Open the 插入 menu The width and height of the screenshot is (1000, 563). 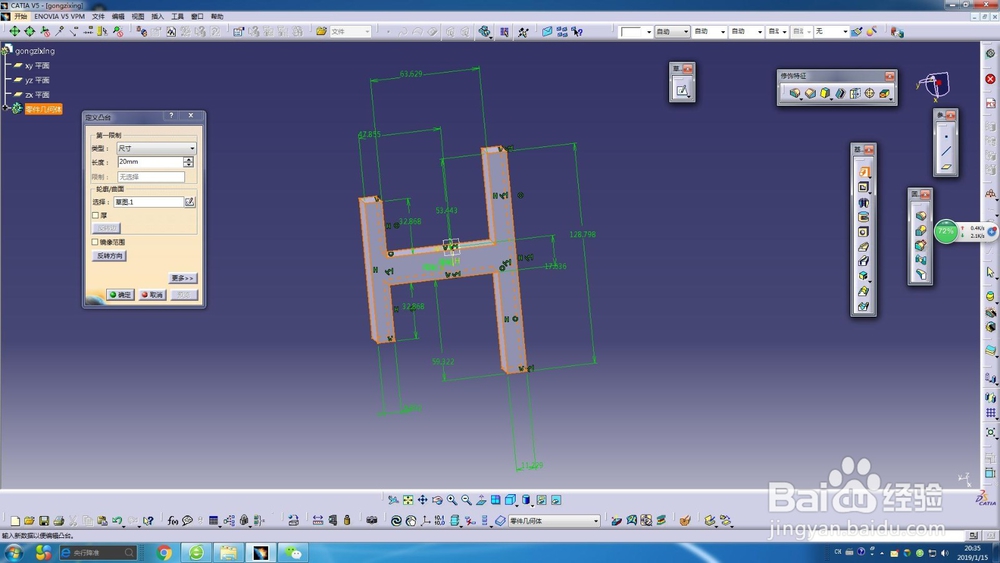[158, 16]
